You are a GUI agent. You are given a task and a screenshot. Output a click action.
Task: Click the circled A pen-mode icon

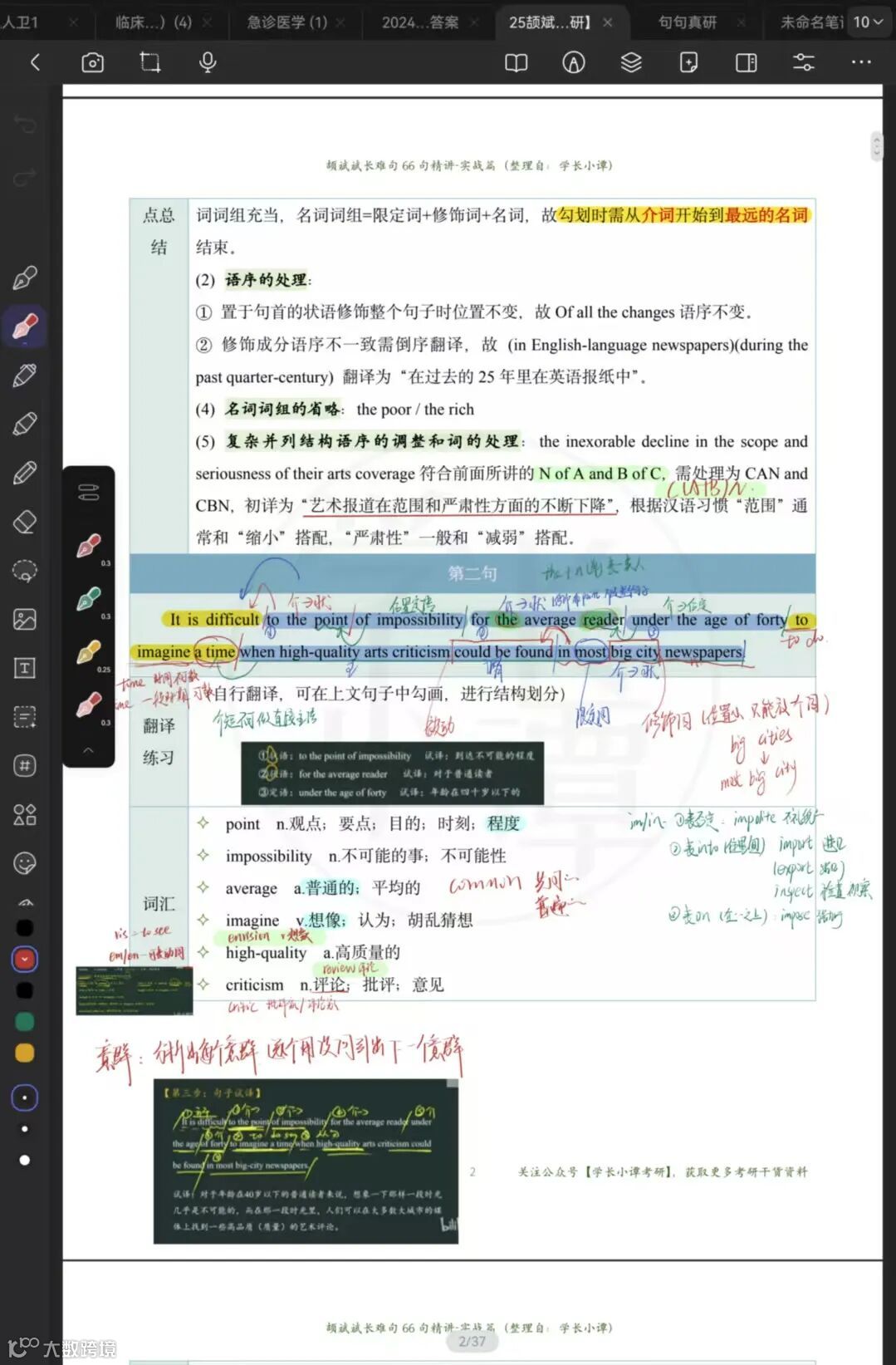pyautogui.click(x=573, y=62)
